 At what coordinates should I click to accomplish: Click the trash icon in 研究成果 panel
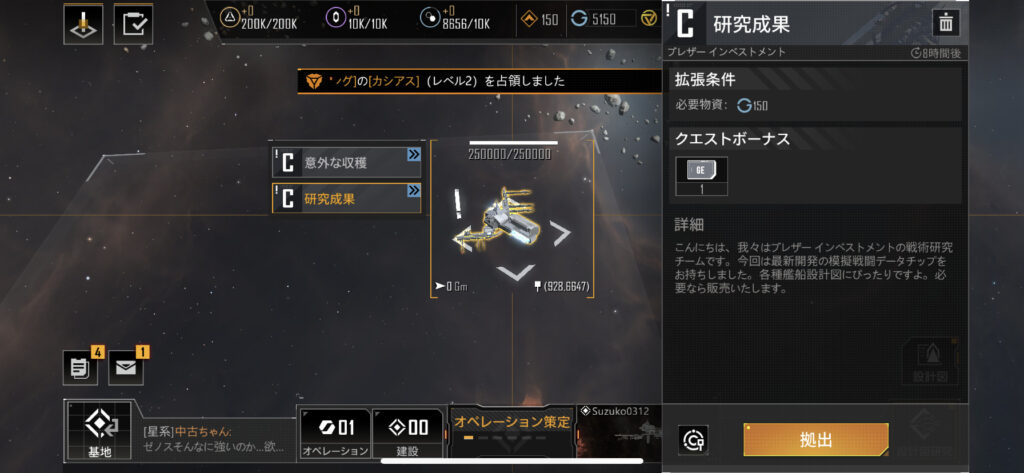click(x=945, y=24)
